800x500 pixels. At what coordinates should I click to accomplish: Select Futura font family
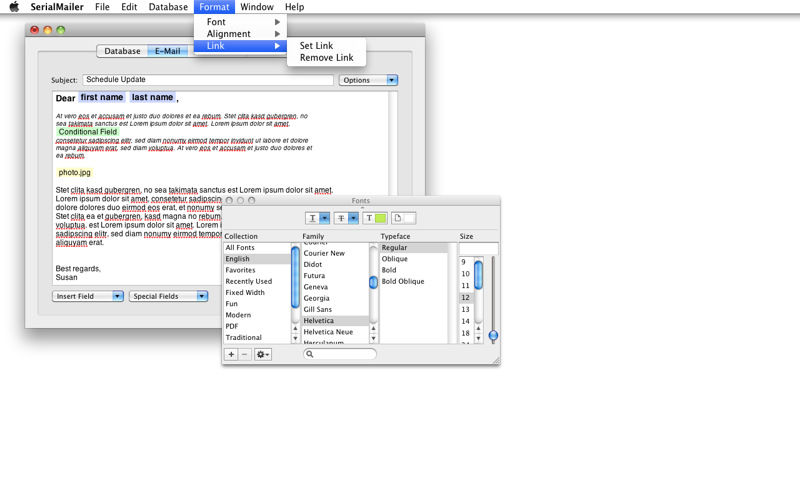[x=335, y=276]
